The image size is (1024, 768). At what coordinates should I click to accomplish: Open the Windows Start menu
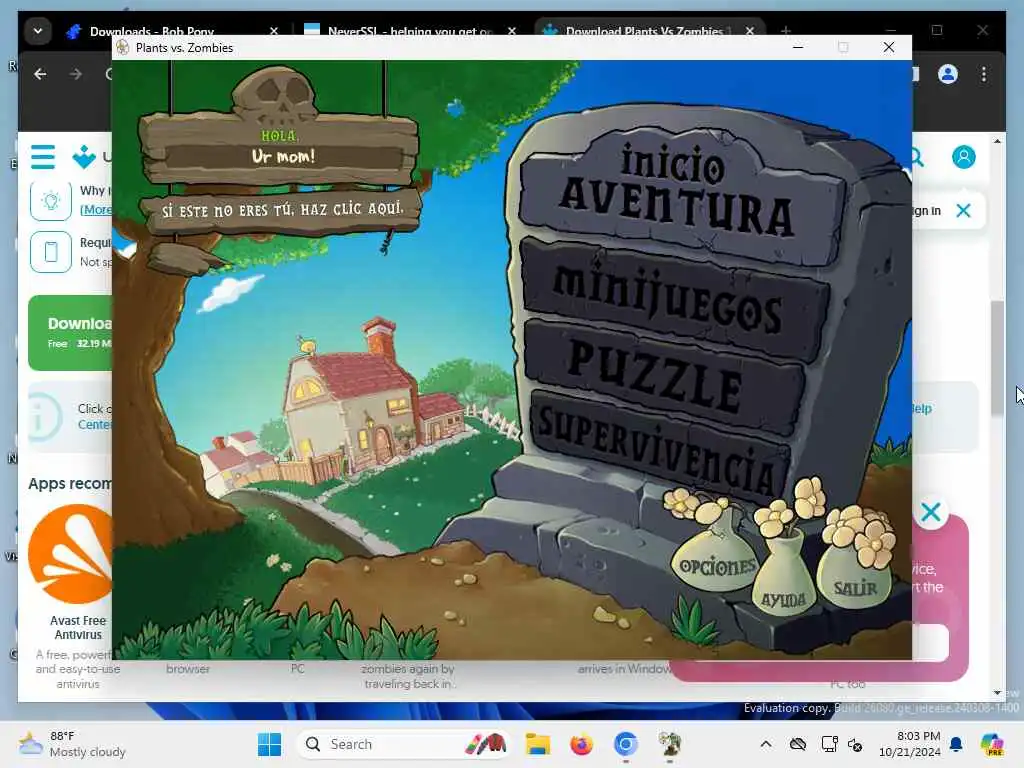pos(269,744)
